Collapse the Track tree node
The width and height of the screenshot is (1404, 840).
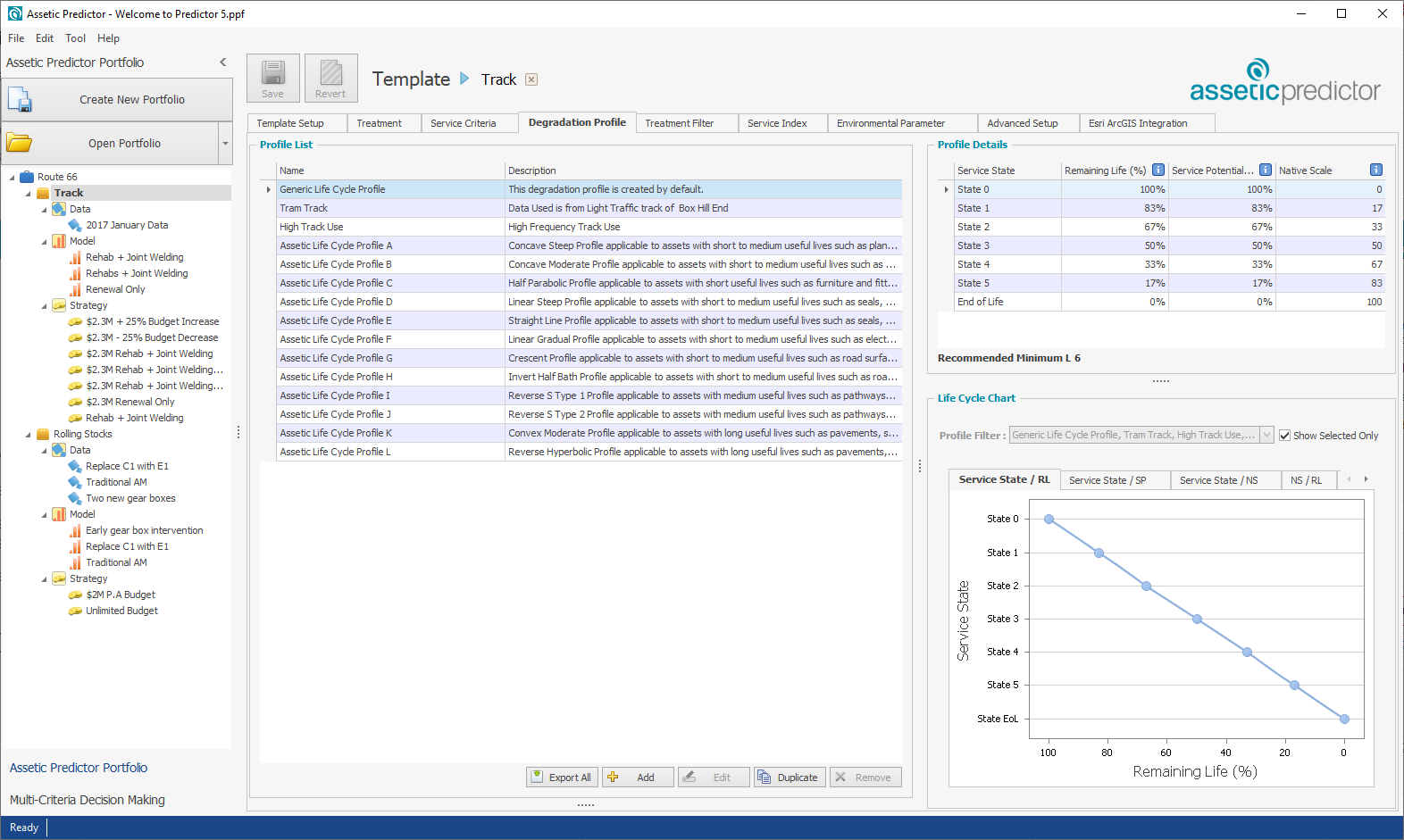[28, 193]
